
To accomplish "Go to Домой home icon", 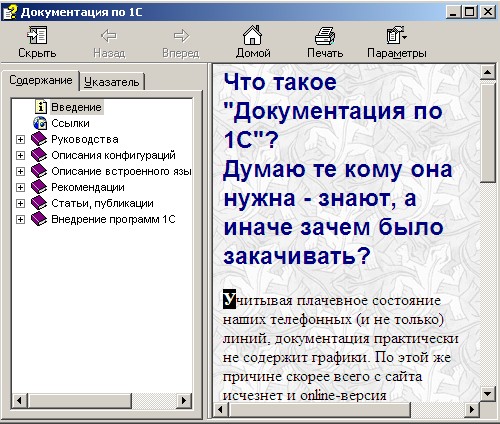I will click(x=252, y=35).
